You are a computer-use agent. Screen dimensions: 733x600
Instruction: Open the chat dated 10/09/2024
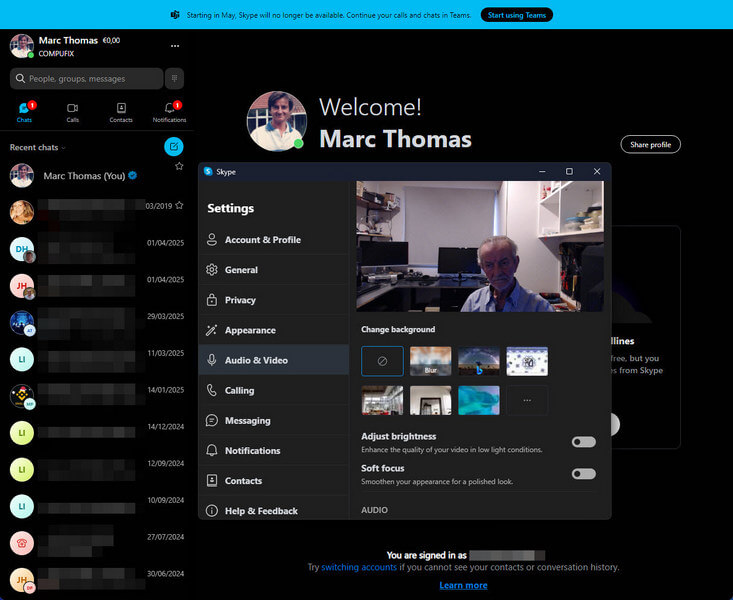(x=96, y=506)
